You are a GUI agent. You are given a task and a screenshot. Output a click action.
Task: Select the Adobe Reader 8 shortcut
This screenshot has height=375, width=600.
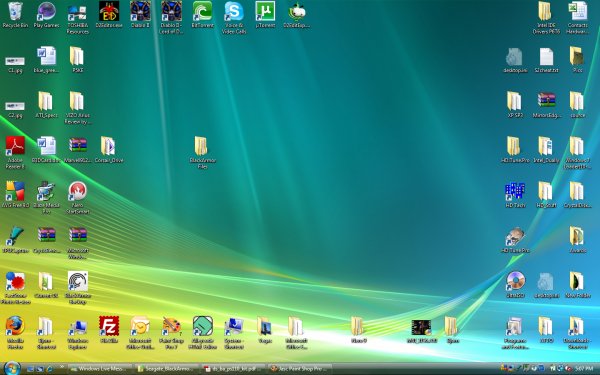(15, 152)
